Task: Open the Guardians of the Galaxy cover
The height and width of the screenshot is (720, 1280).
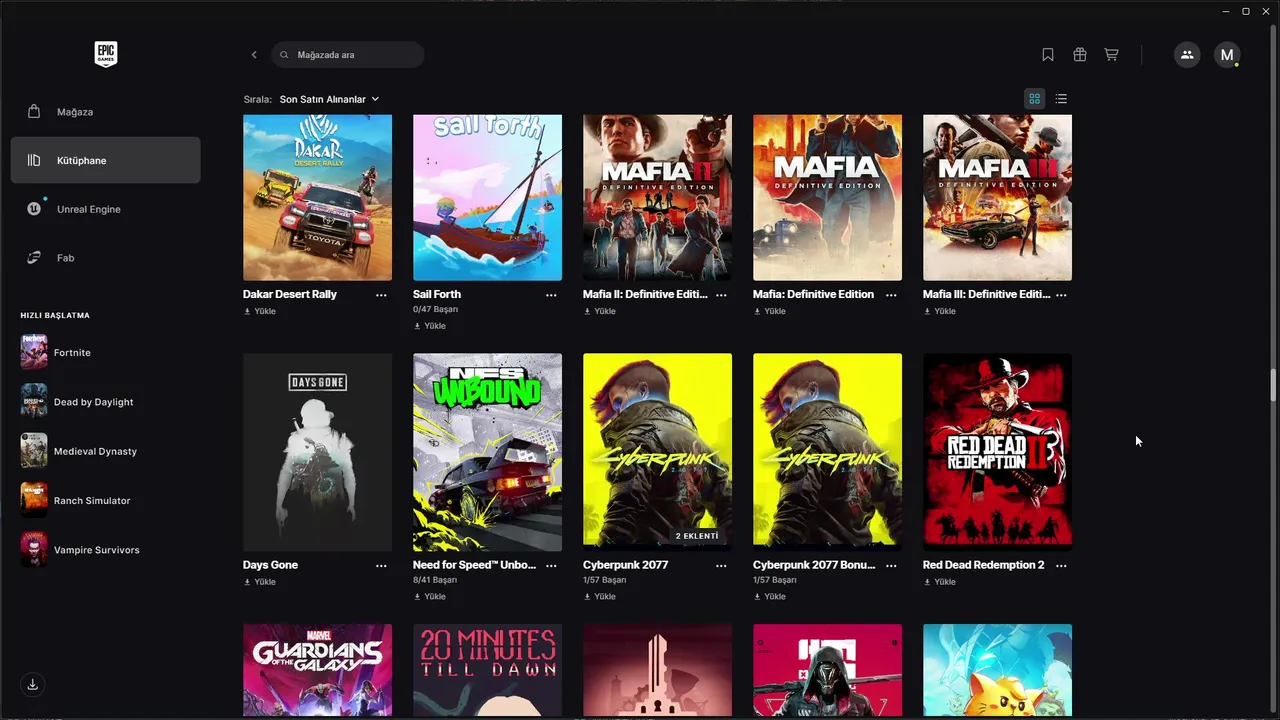Action: click(x=317, y=670)
